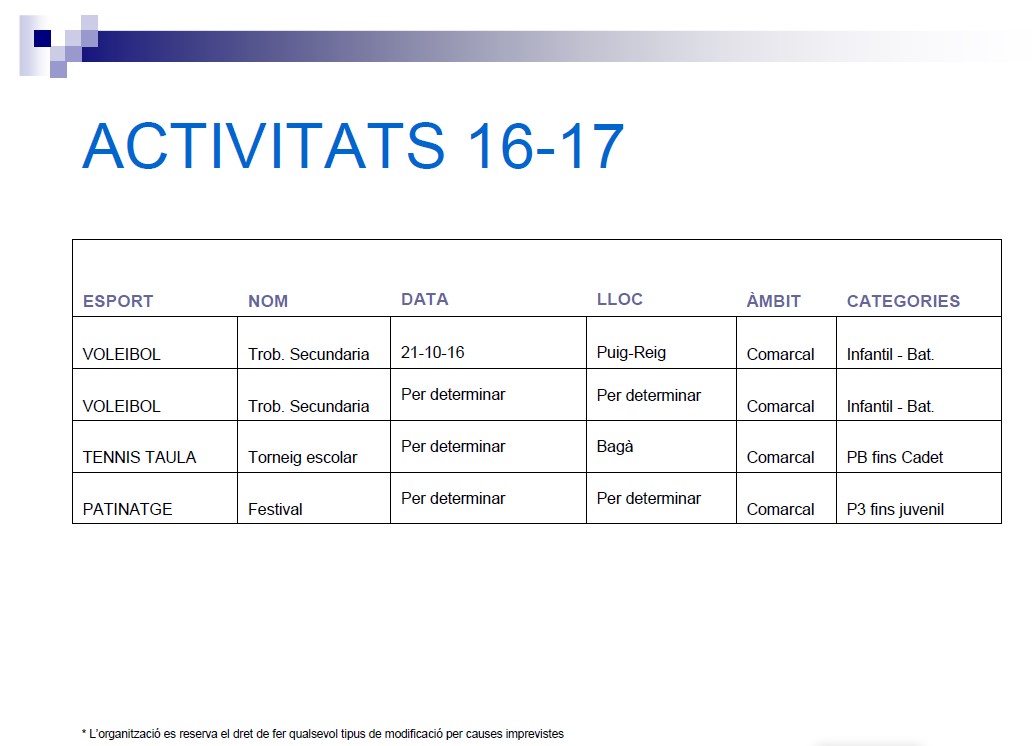Viewport: 1032px width, 746px height.
Task: Click the LLOC column header
Action: pyautogui.click(x=620, y=299)
